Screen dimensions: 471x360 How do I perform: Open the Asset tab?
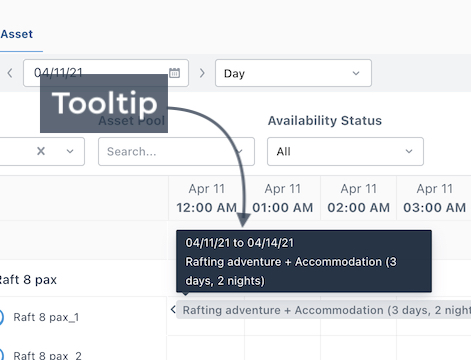tap(16, 34)
